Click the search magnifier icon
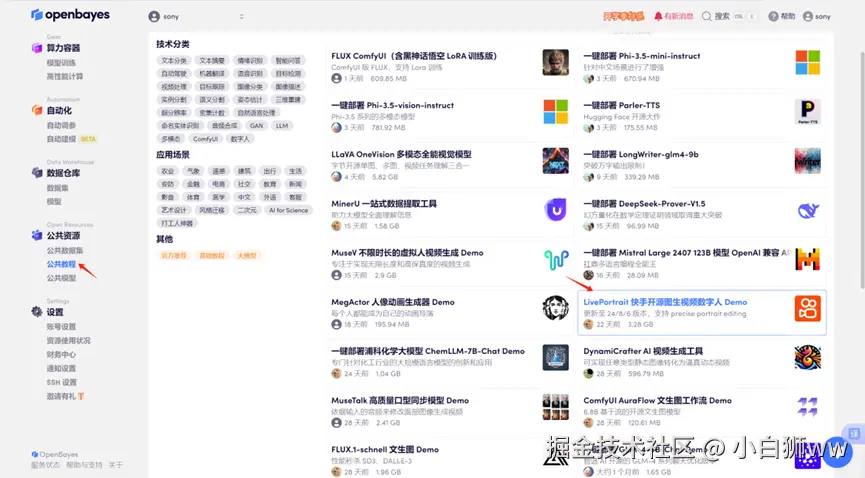This screenshot has height=478, width=865. (706, 17)
